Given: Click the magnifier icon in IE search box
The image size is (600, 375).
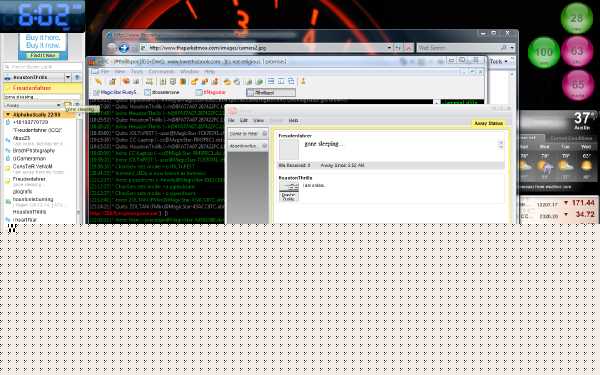Looking at the screenshot, I should click(504, 48).
